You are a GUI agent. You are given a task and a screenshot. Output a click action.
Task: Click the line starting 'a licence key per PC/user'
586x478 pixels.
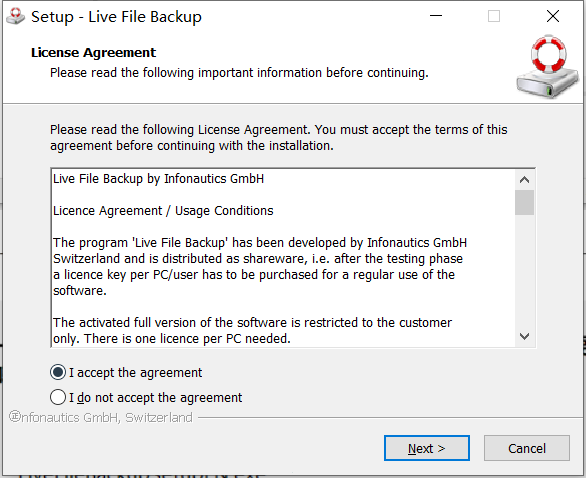254,275
